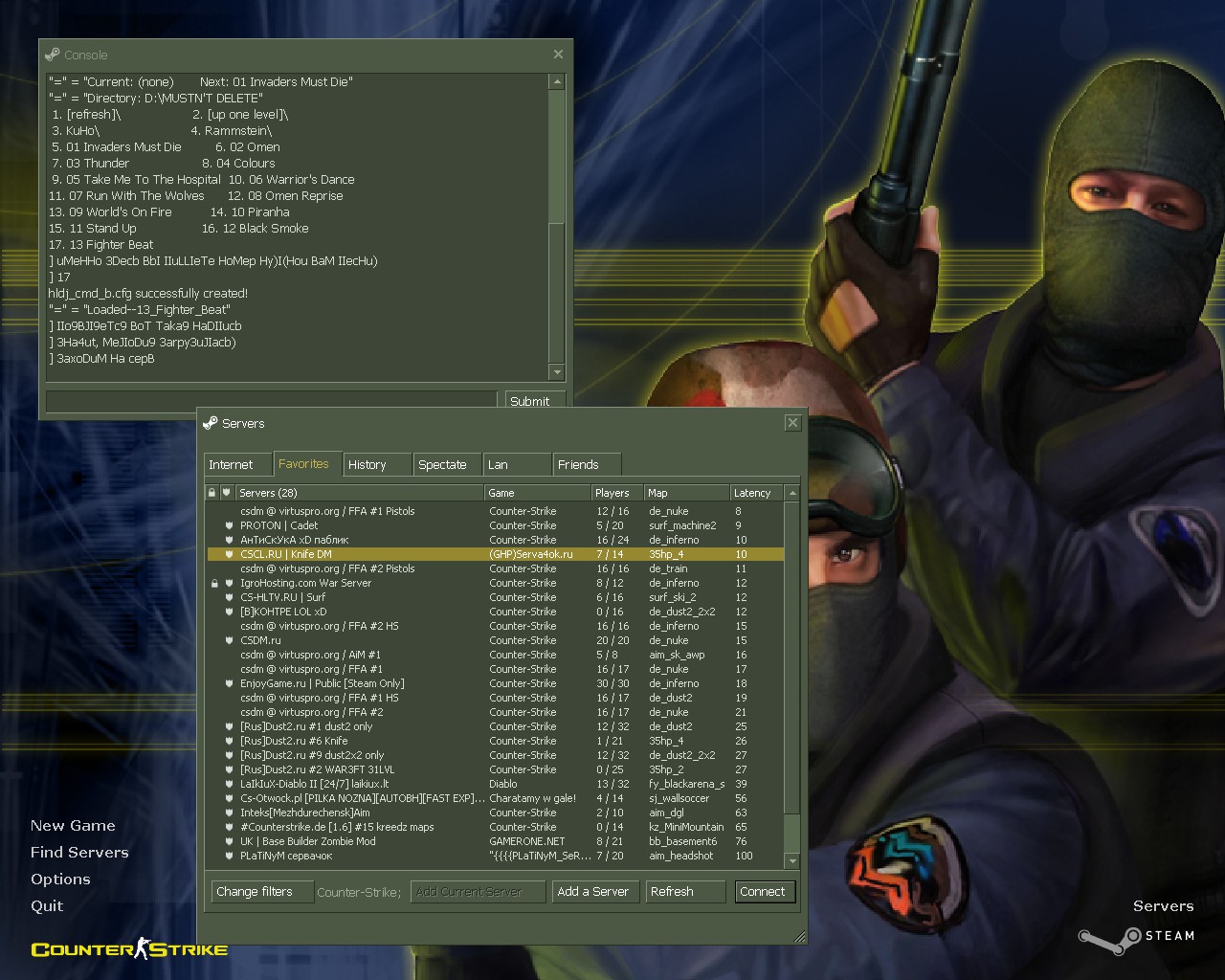Image resolution: width=1225 pixels, height=980 pixels.
Task: Click the Console scrollbar thumb
Action: (x=557, y=291)
